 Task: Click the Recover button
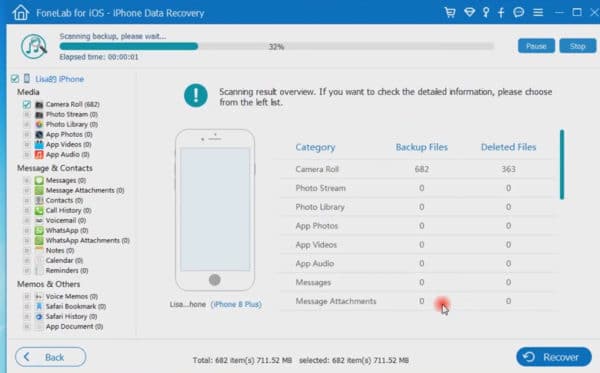[x=554, y=357]
